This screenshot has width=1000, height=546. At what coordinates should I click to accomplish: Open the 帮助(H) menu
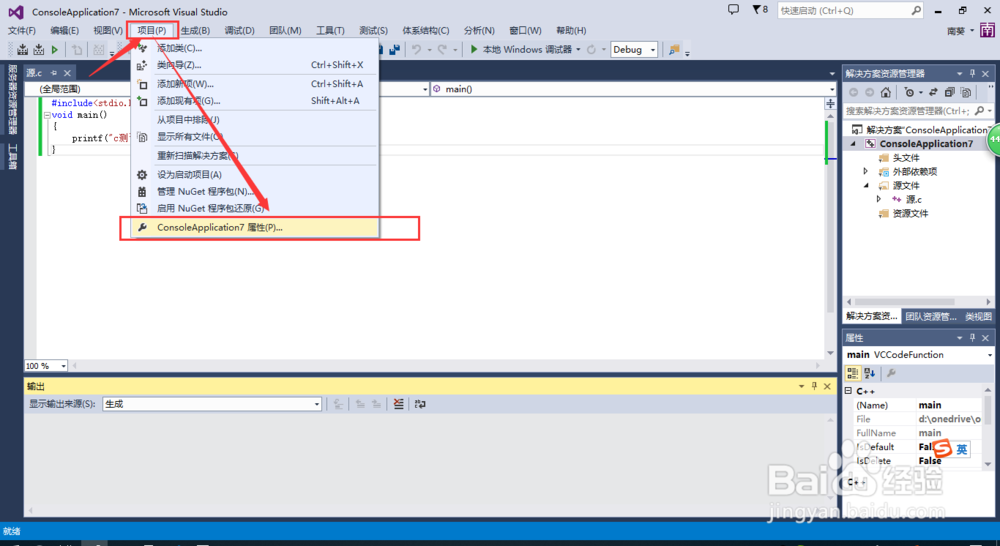pyautogui.click(x=571, y=30)
